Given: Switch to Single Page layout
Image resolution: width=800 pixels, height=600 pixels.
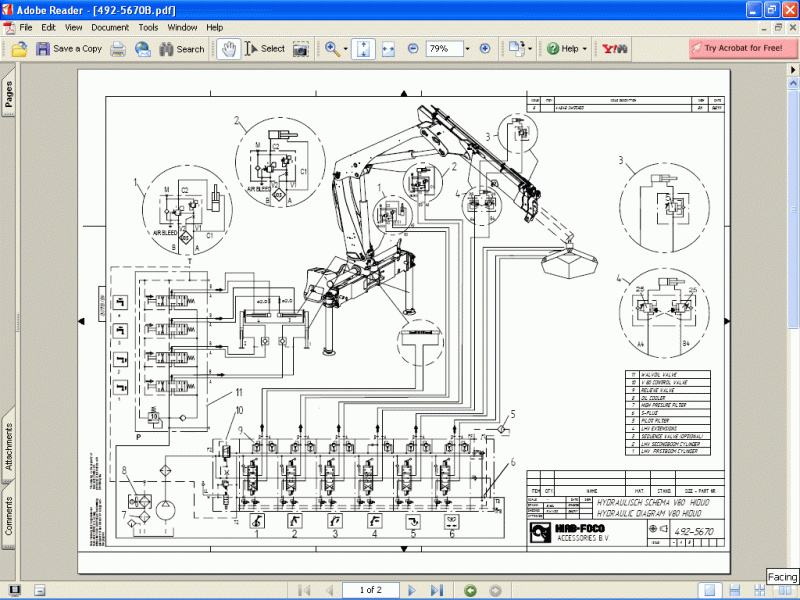Looking at the screenshot, I should coord(708,589).
